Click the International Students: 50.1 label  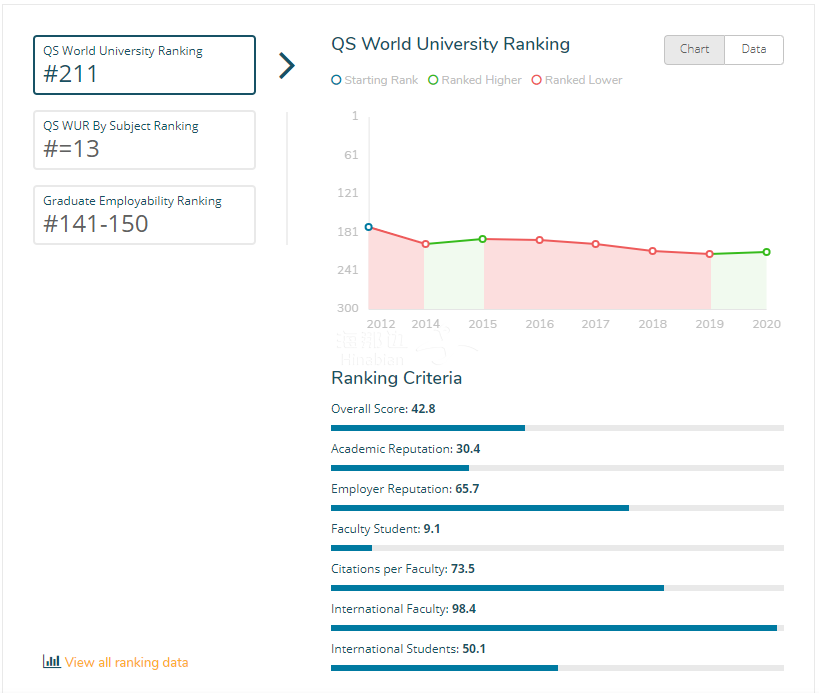[408, 649]
